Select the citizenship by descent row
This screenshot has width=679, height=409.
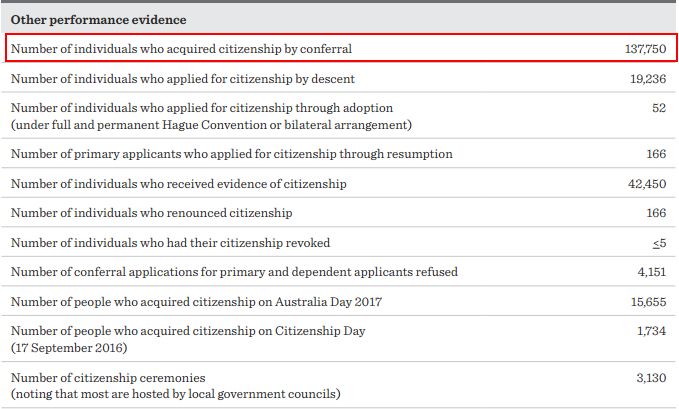pos(339,78)
